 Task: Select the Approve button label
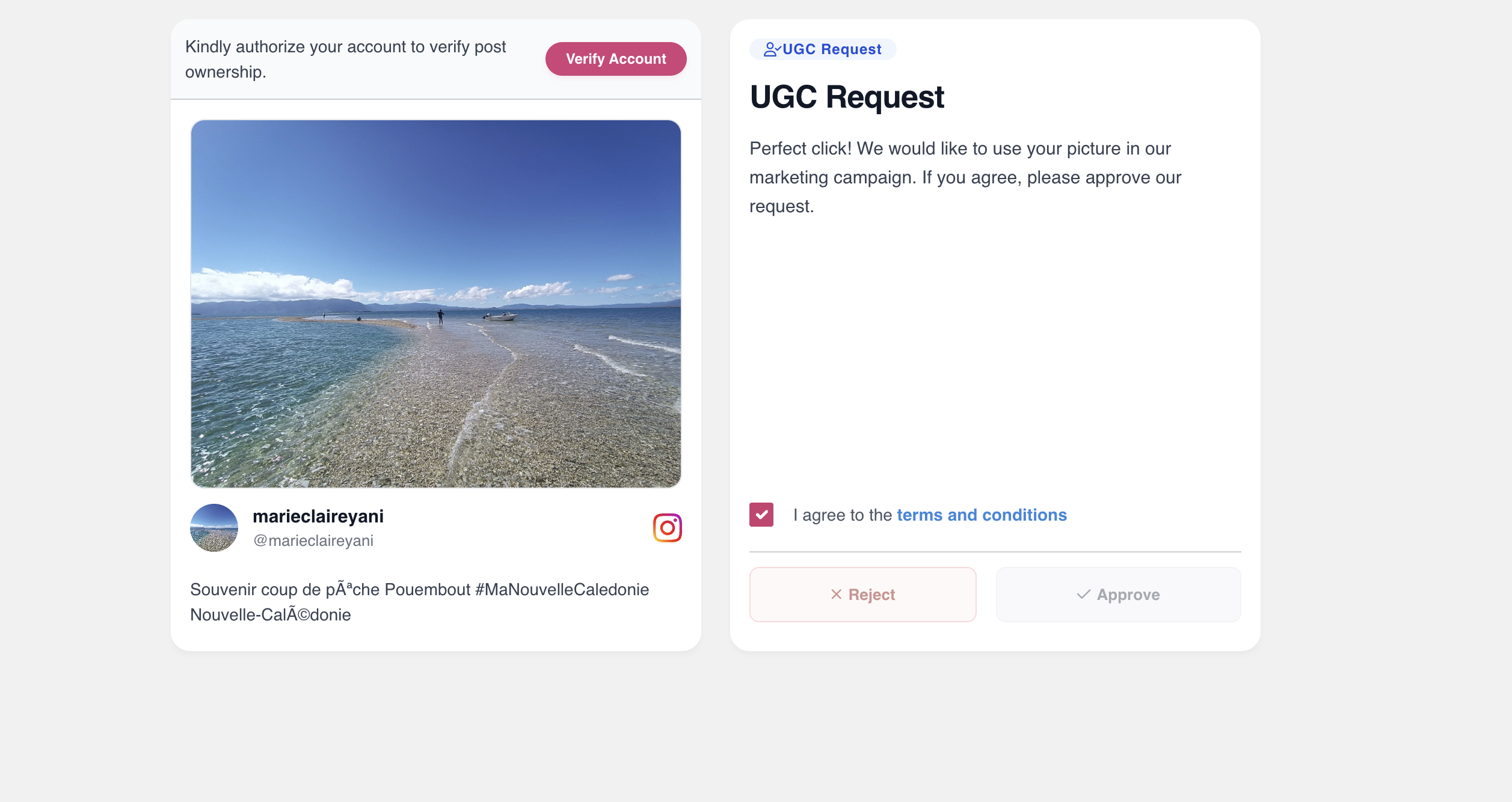(1128, 595)
